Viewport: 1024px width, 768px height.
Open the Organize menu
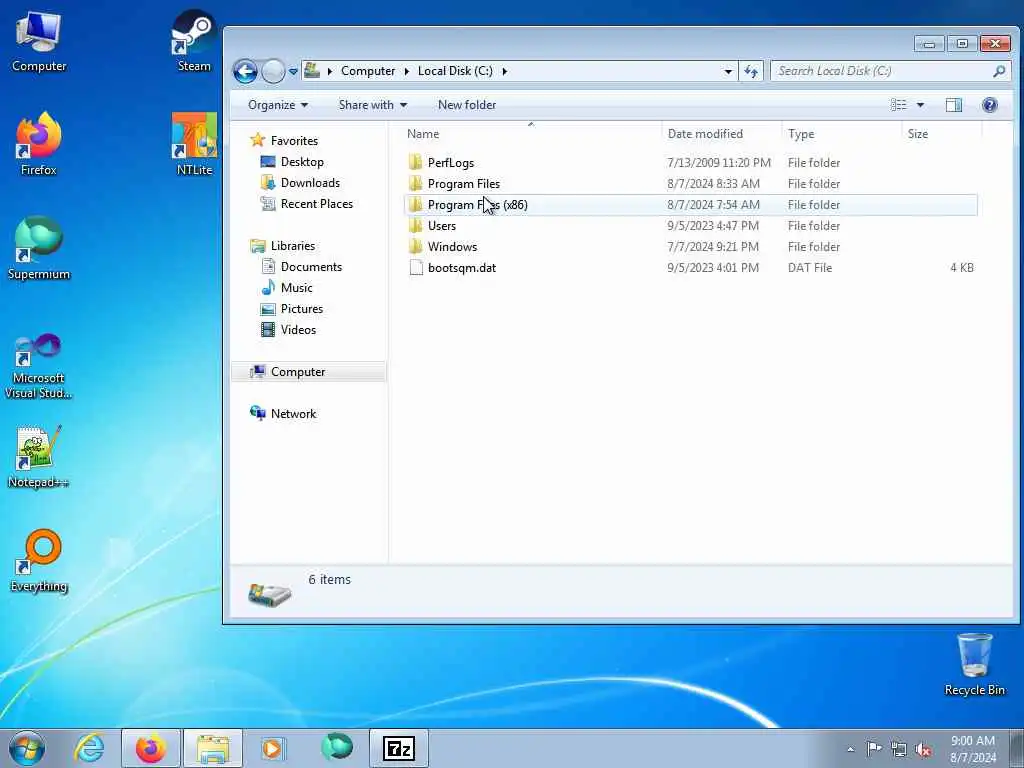click(278, 105)
